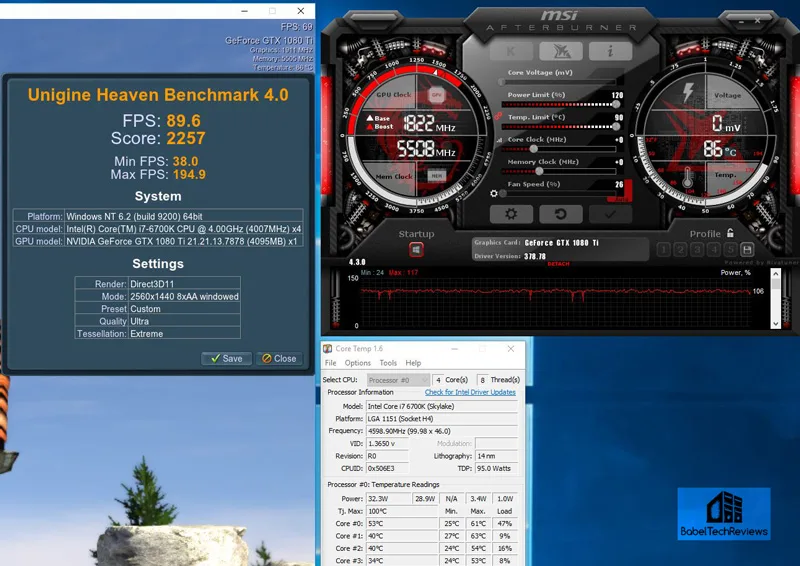Click DETACH on the Afterburner monitor

pyautogui.click(x=558, y=264)
